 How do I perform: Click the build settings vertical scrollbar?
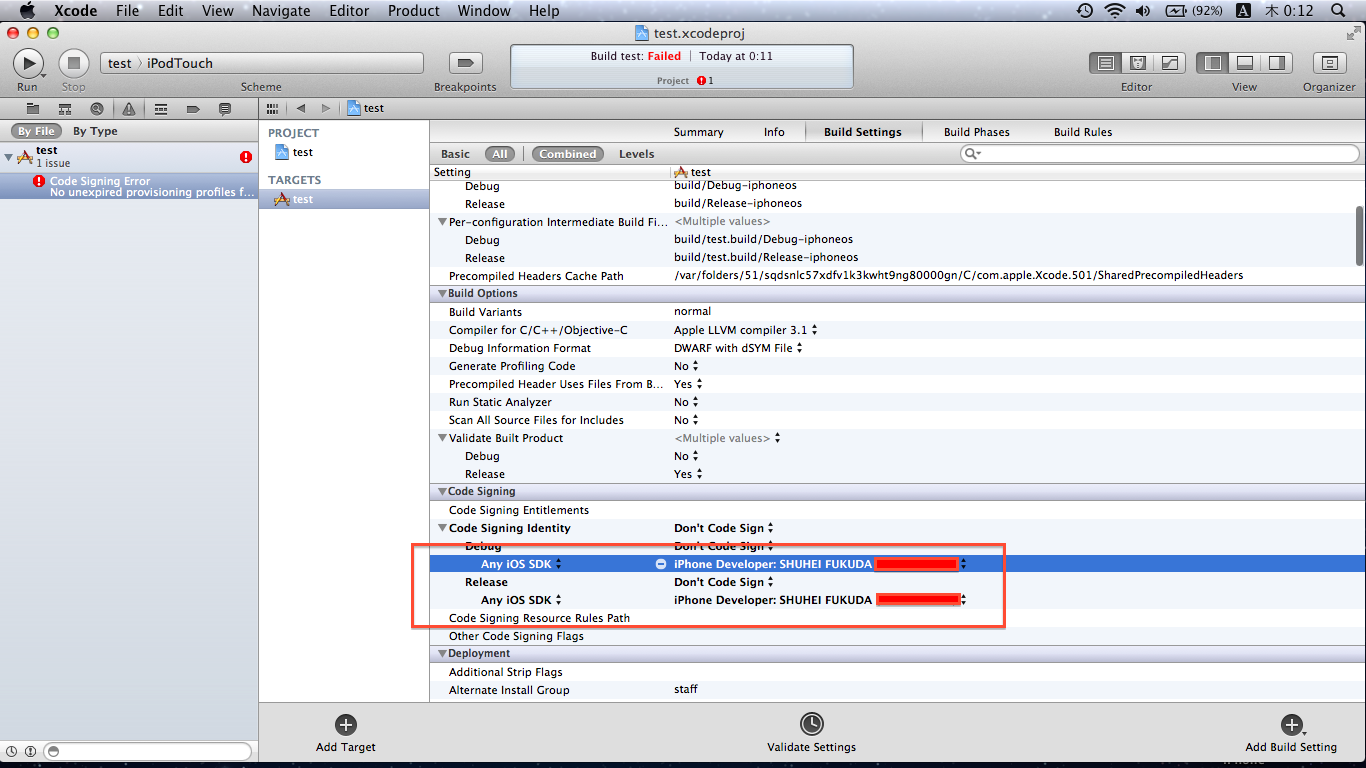click(1359, 234)
